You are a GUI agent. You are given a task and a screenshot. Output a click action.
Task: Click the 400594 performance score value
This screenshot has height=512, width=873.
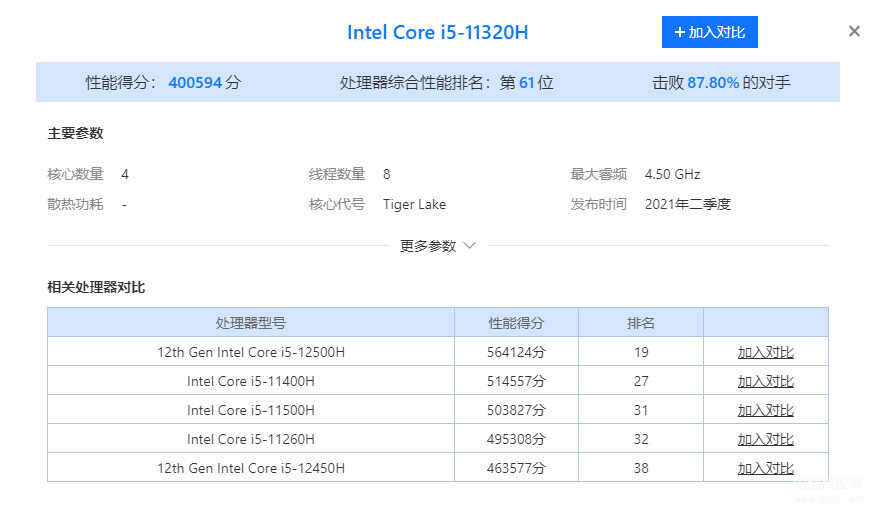(195, 82)
